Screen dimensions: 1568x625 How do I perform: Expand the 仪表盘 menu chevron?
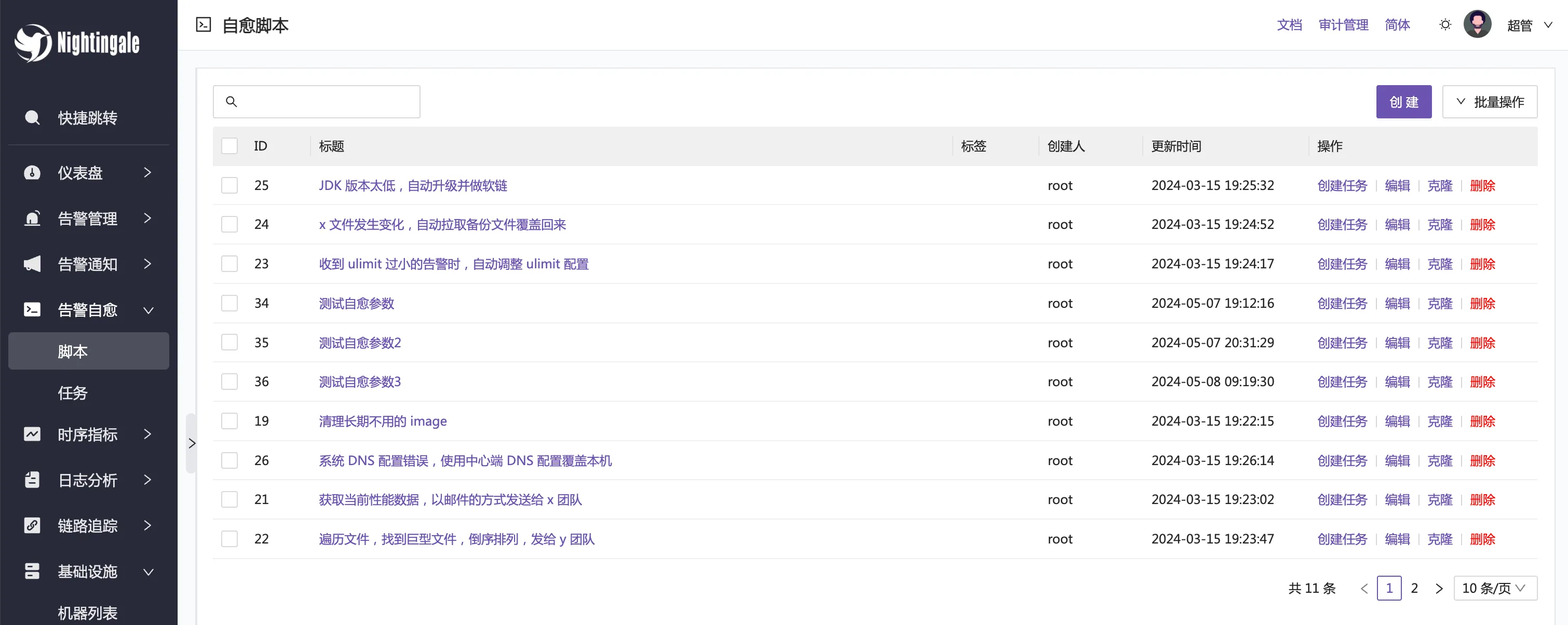click(x=147, y=173)
